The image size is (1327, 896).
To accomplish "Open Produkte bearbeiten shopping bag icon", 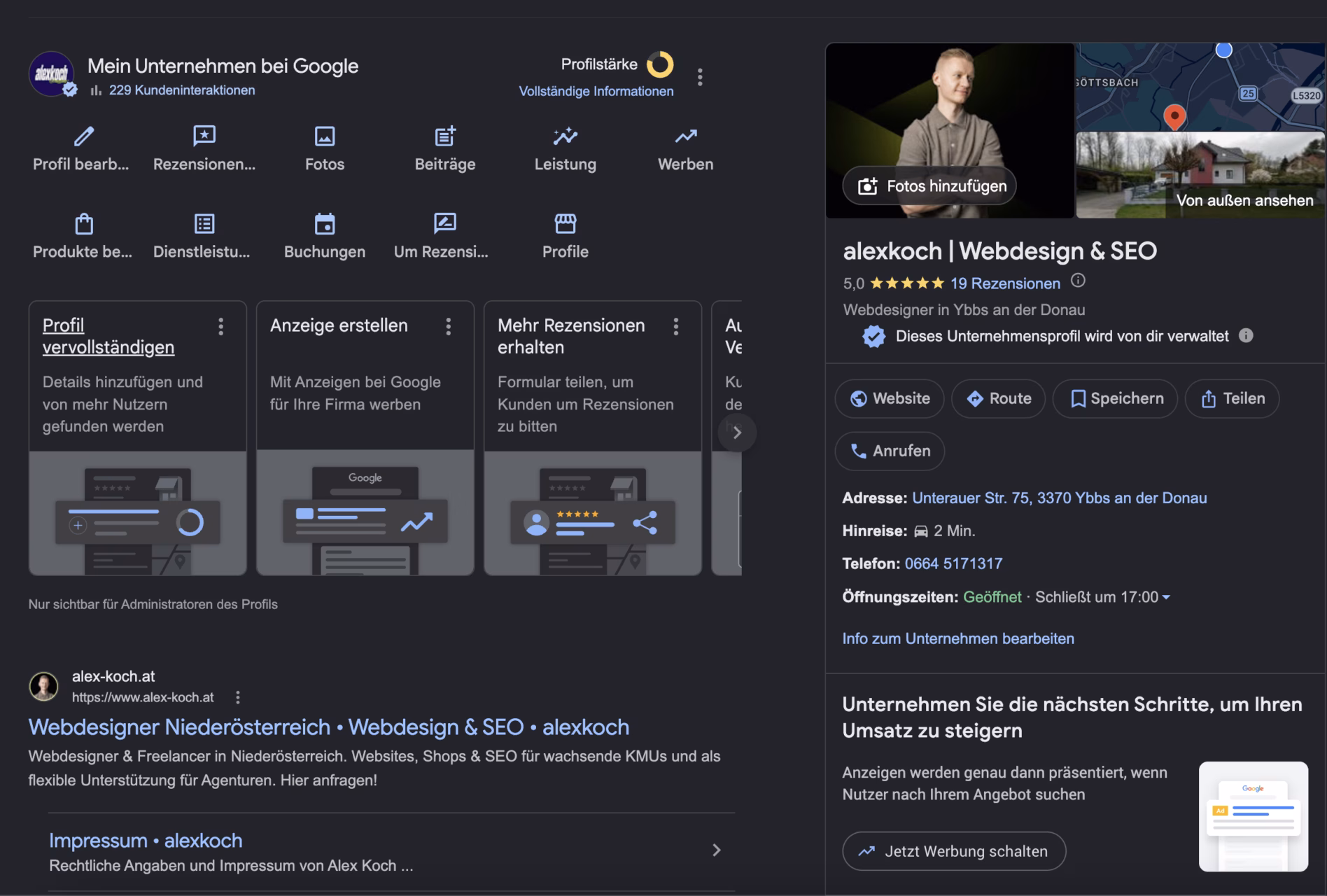I will point(83,223).
